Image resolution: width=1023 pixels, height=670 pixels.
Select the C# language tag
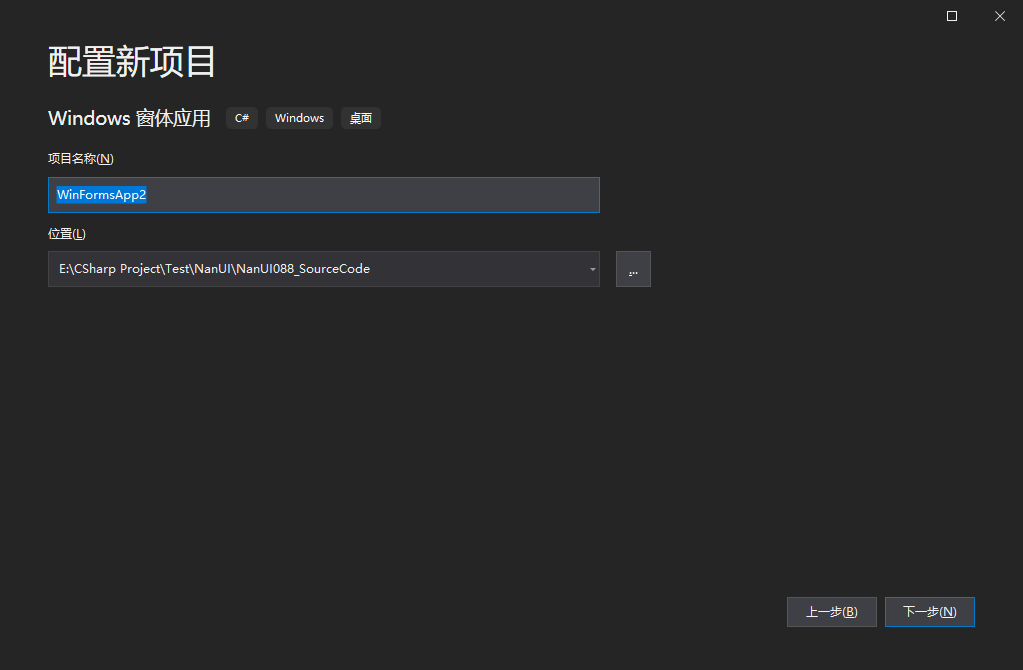[x=241, y=118]
